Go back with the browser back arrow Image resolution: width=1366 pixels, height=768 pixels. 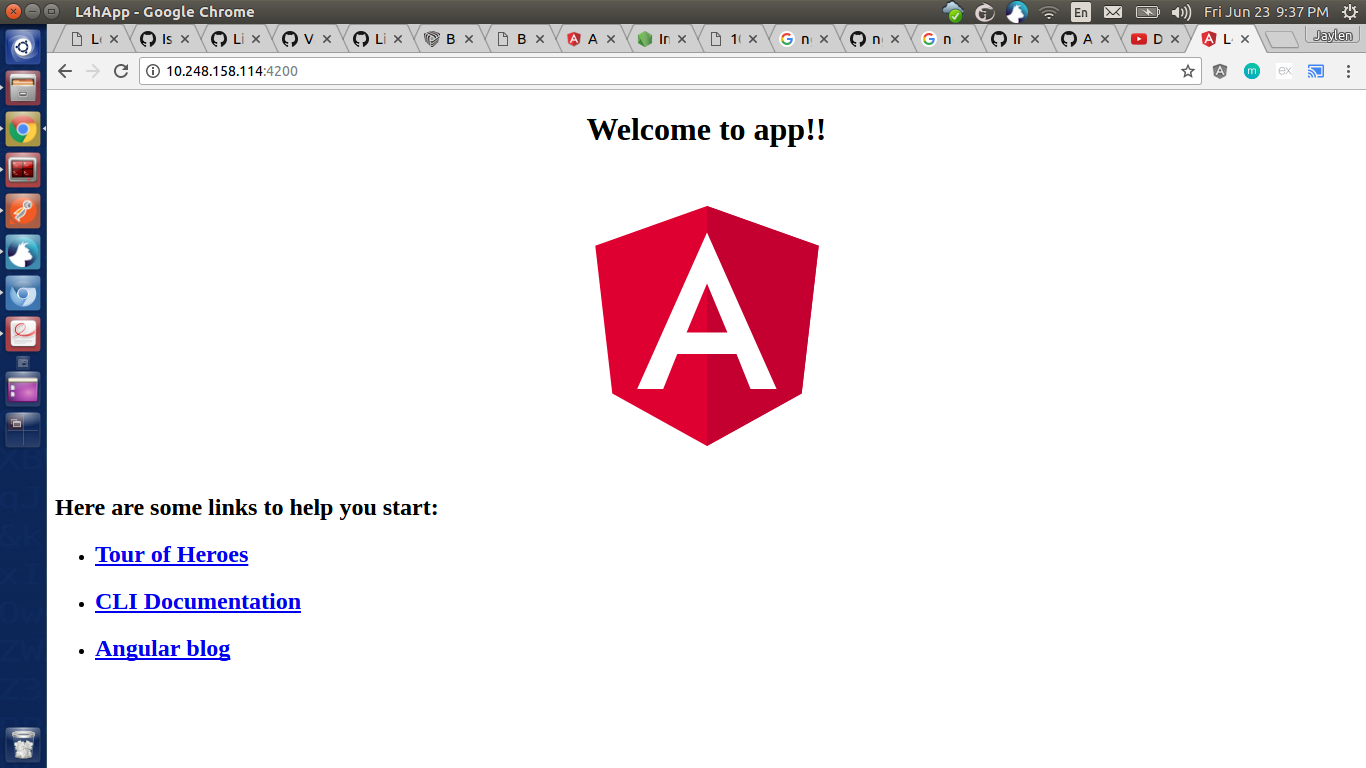click(x=65, y=71)
